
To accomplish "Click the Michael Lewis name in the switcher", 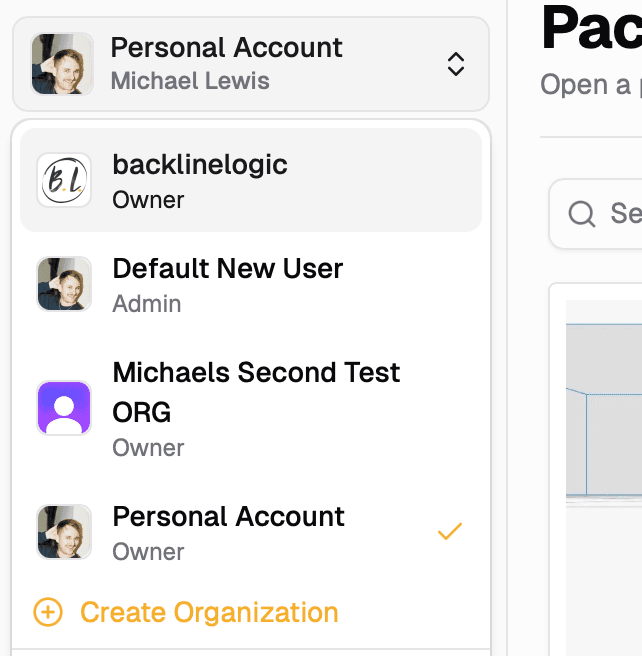I will tap(190, 81).
